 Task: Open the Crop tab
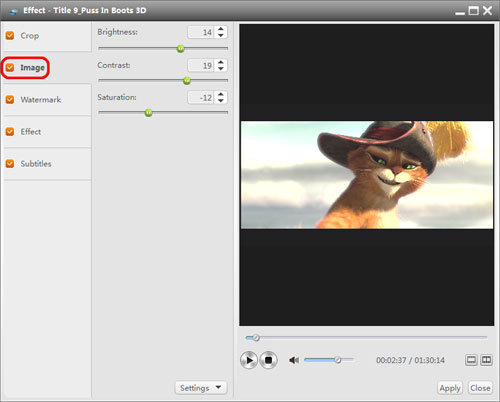(47, 36)
